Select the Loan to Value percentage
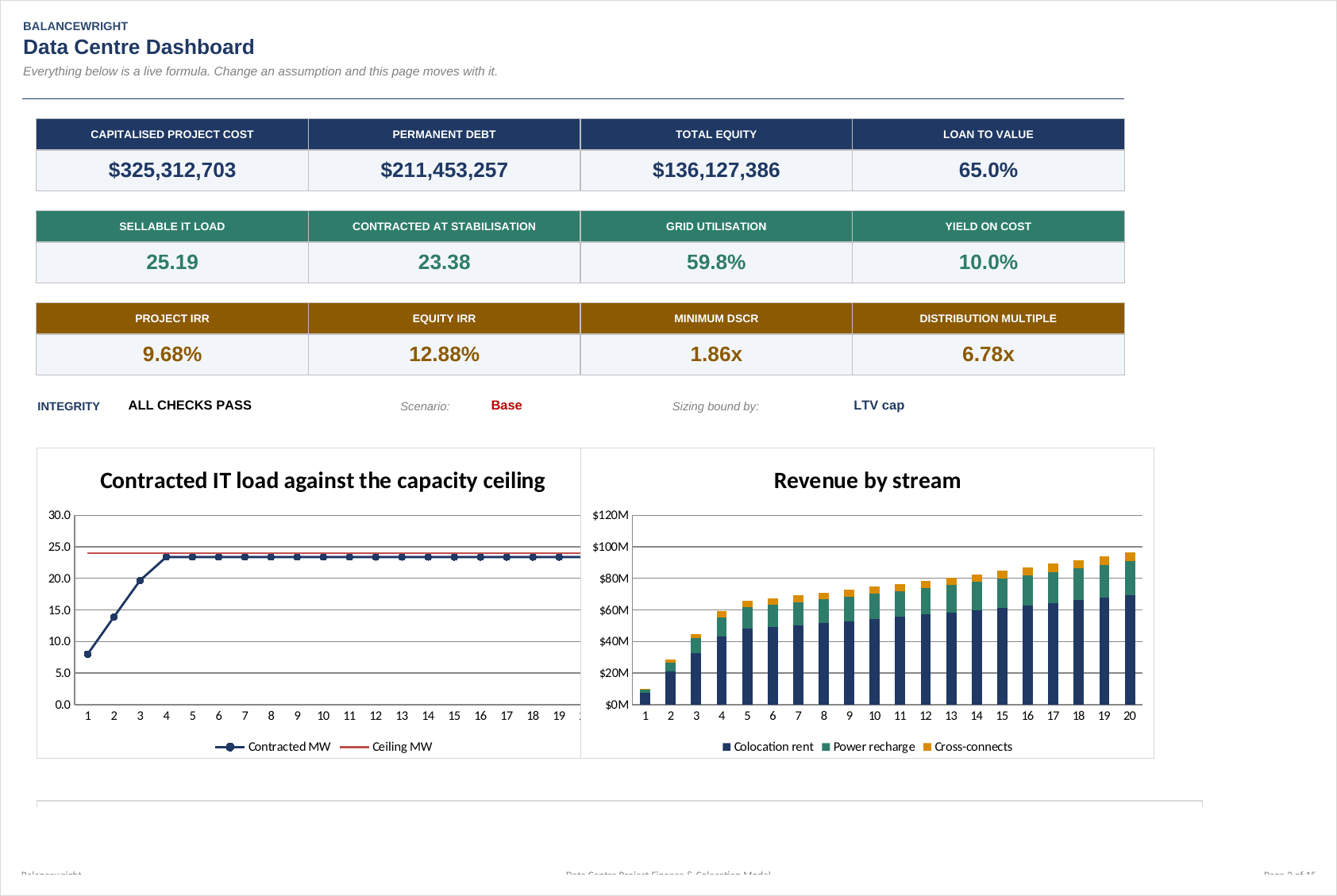 point(988,170)
